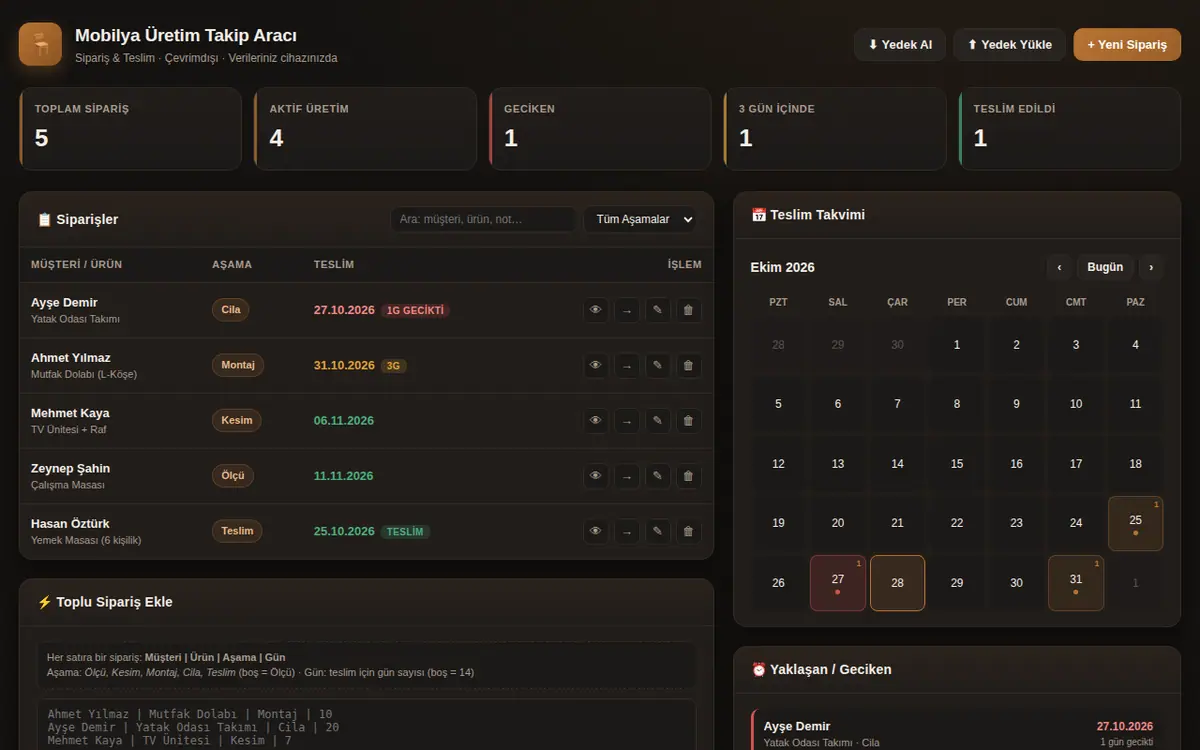Select highlighted day 28 in the calendar
Image resolution: width=1200 pixels, height=750 pixels.
pyautogui.click(x=897, y=583)
